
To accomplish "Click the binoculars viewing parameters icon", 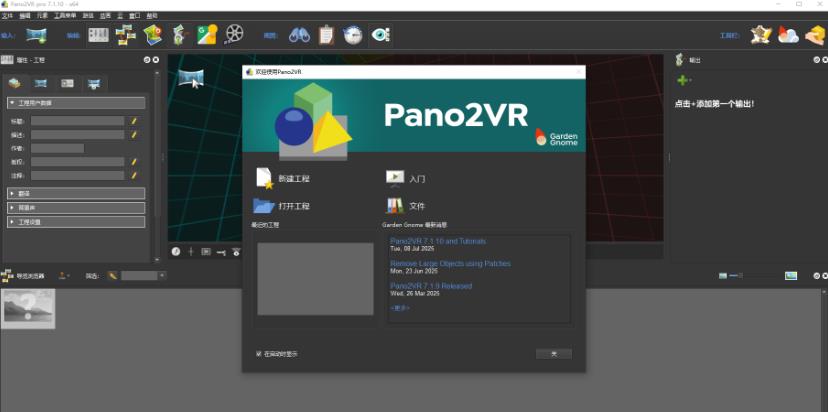I will point(299,35).
